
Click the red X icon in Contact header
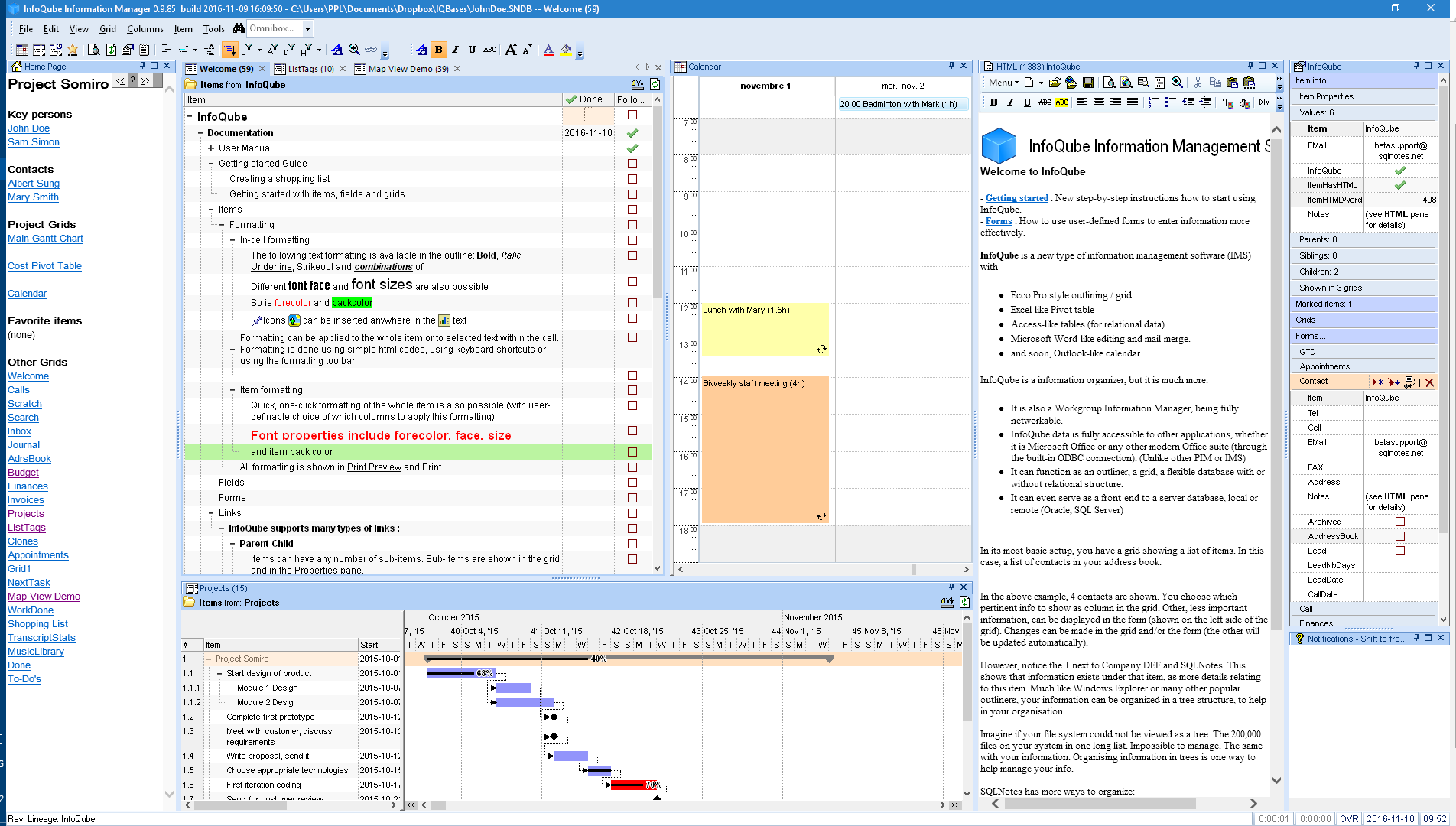tap(1429, 382)
